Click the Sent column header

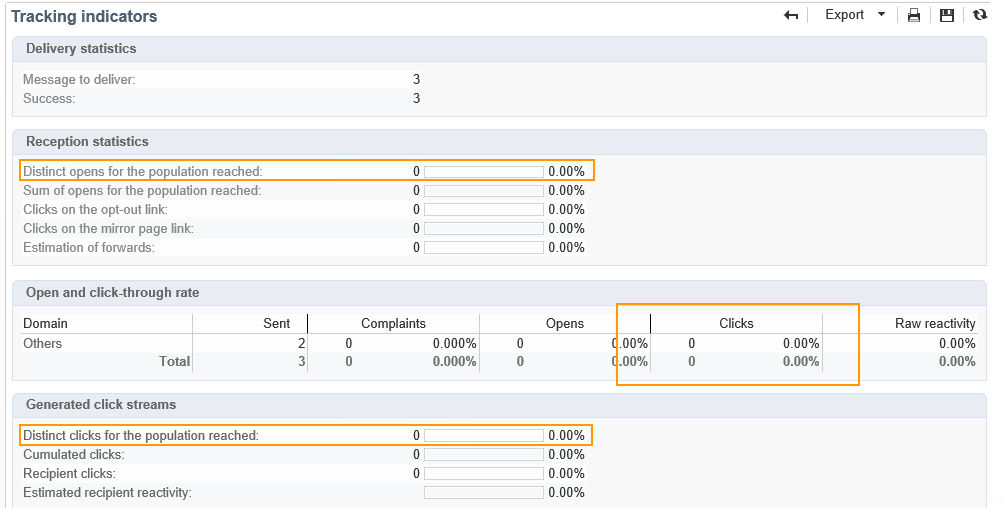(x=276, y=324)
